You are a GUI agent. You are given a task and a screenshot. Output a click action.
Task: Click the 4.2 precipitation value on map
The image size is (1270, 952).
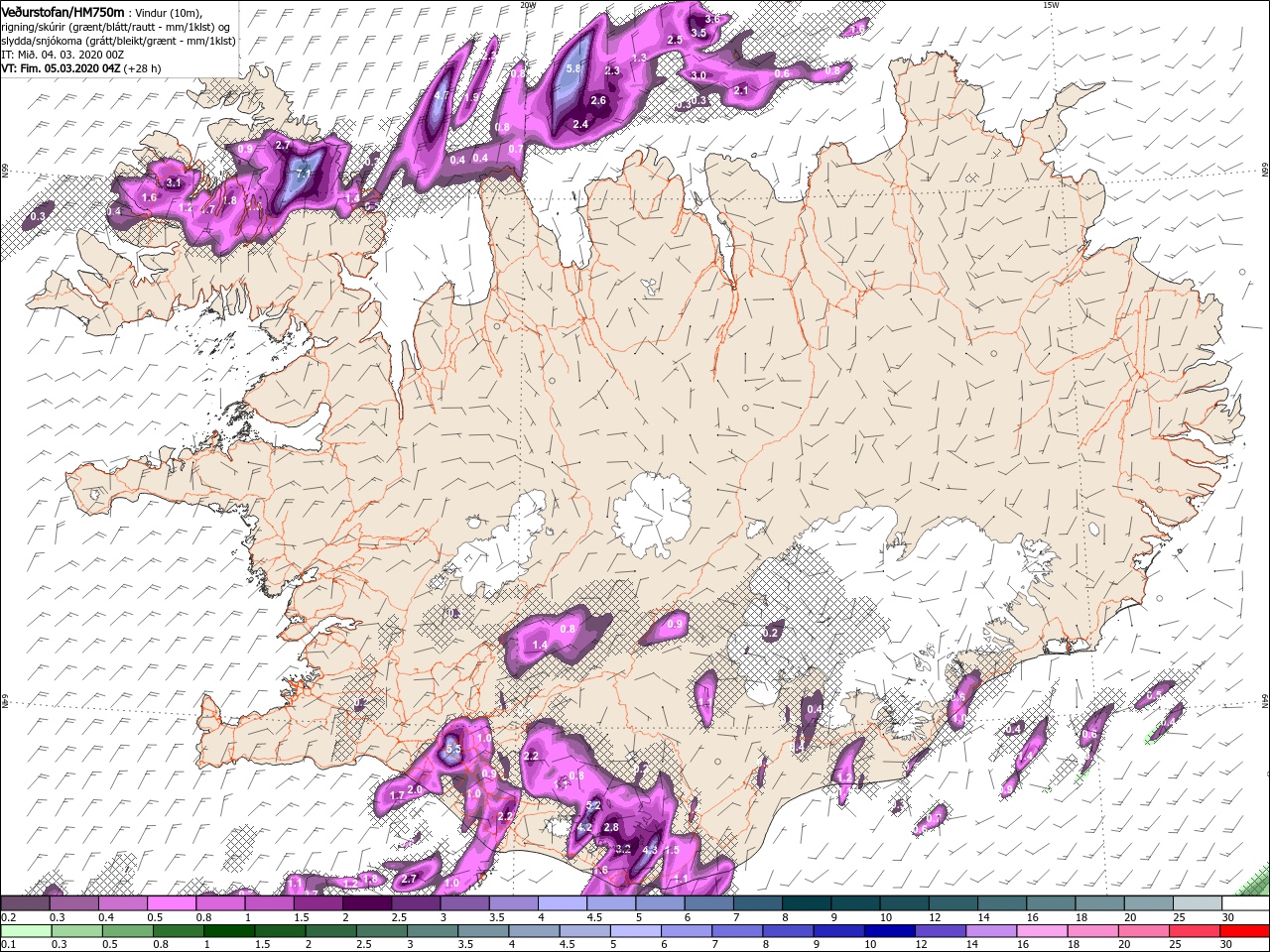tap(584, 828)
